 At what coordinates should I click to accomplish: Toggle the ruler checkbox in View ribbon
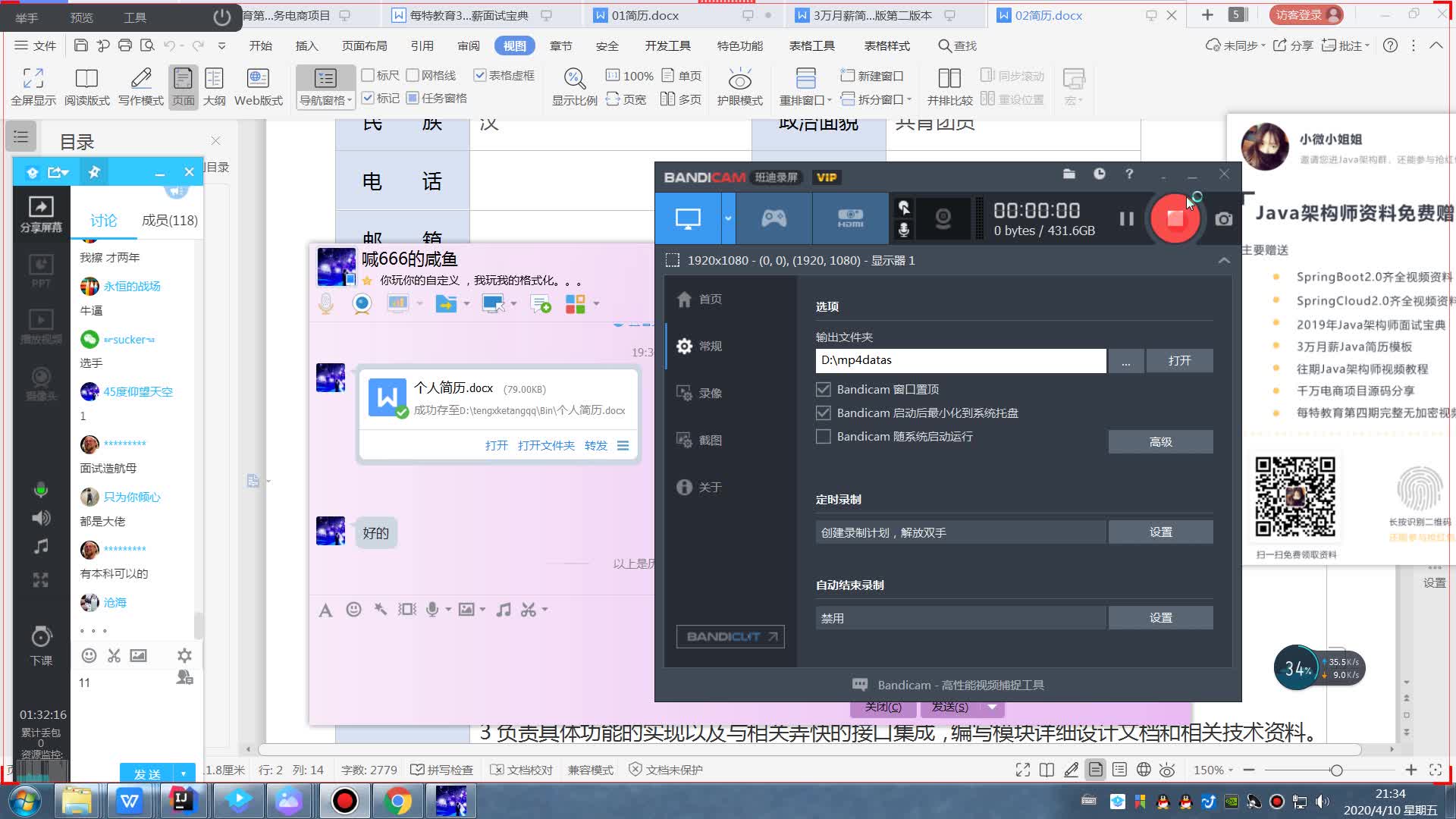(x=369, y=75)
